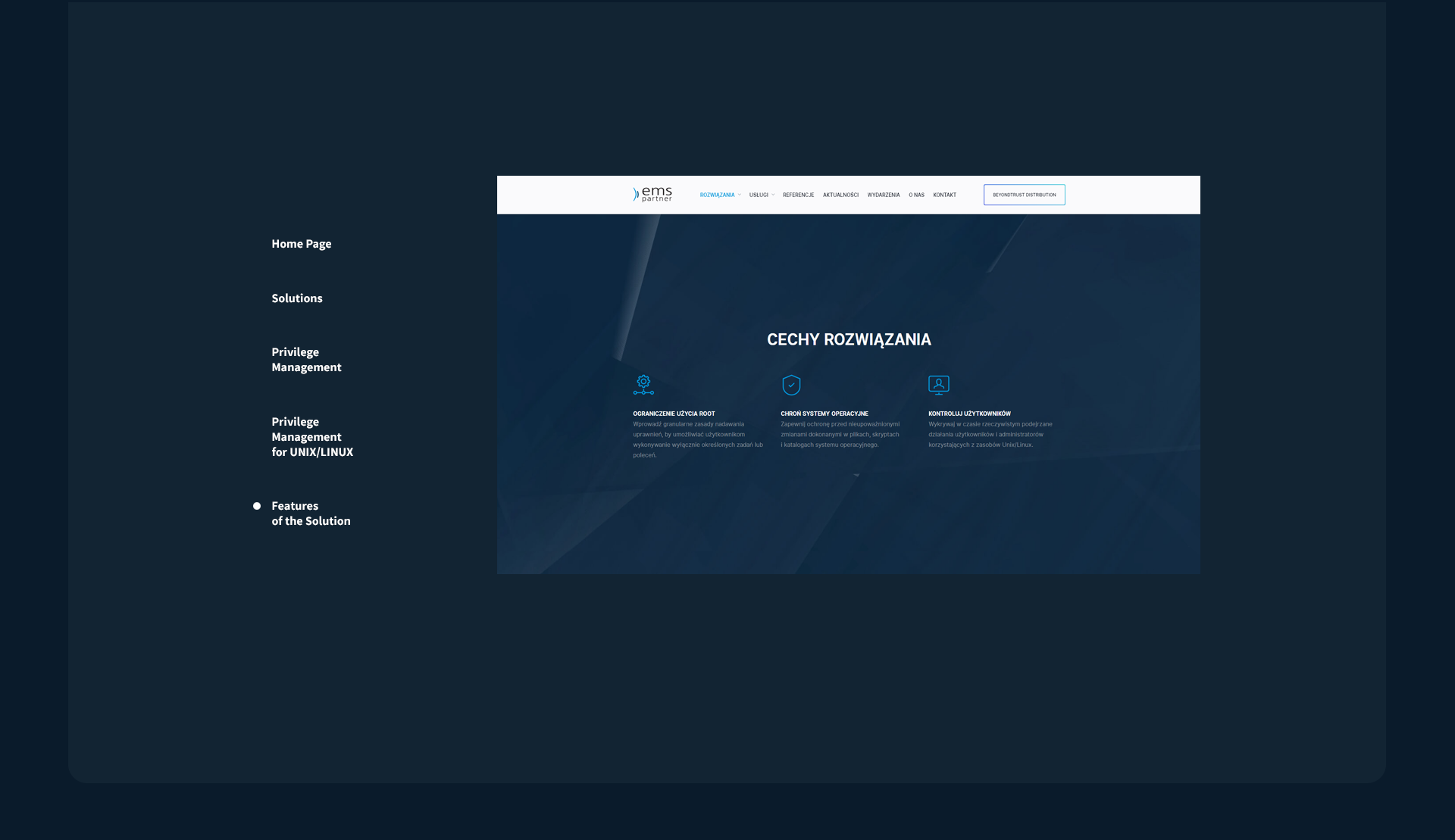Click the Kontakt navigation link
Screen dimensions: 1455x840
tap(944, 195)
